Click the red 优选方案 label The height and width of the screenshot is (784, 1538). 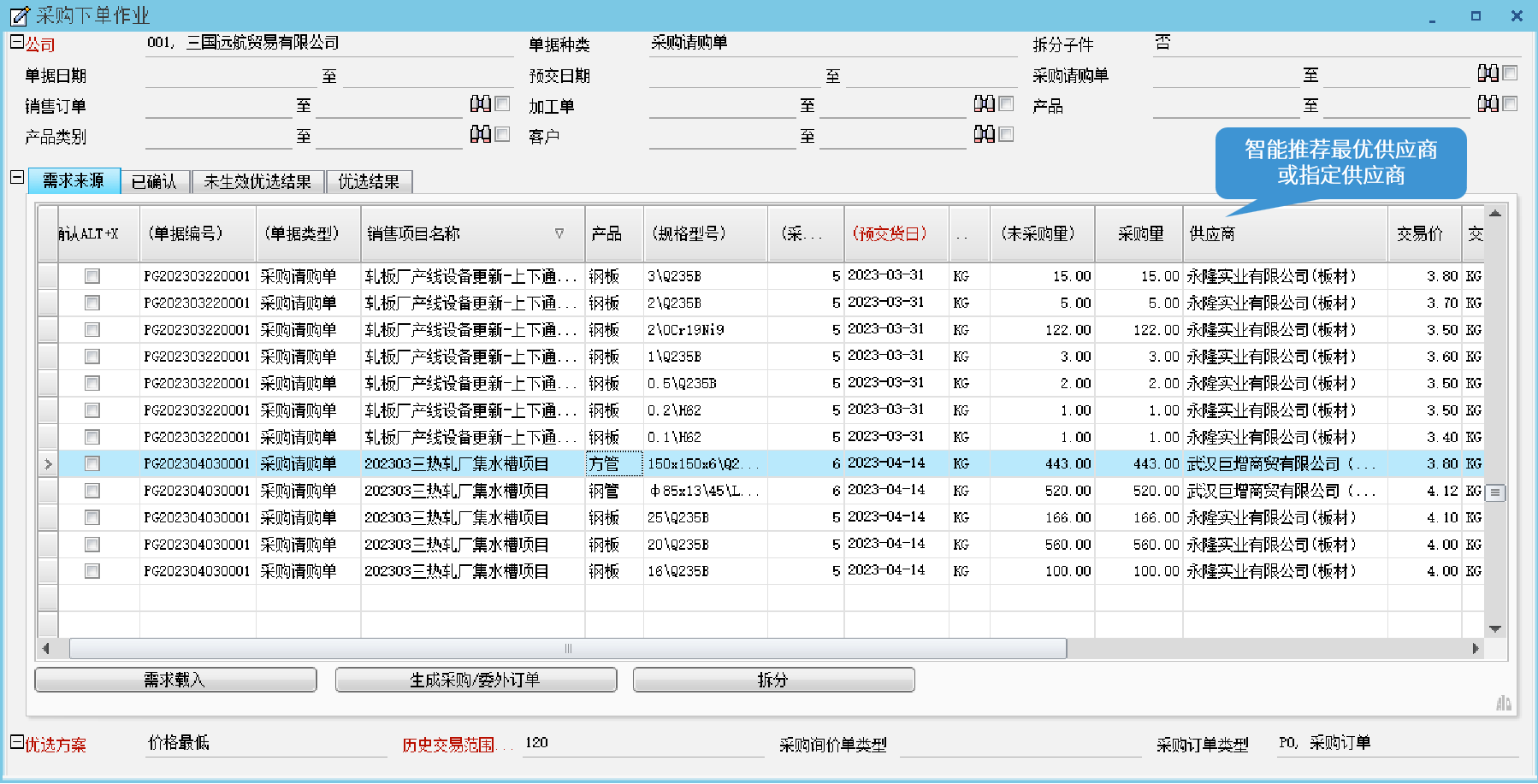pyautogui.click(x=56, y=745)
